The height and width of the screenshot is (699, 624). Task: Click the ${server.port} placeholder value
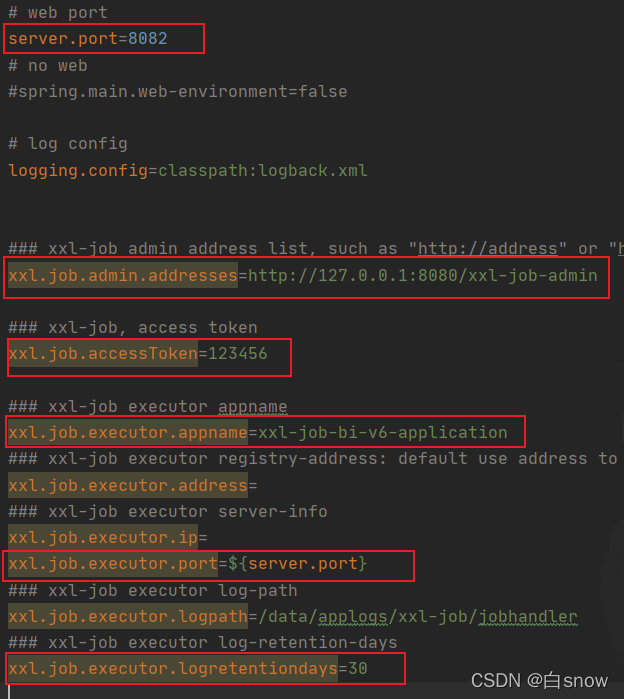(x=298, y=564)
